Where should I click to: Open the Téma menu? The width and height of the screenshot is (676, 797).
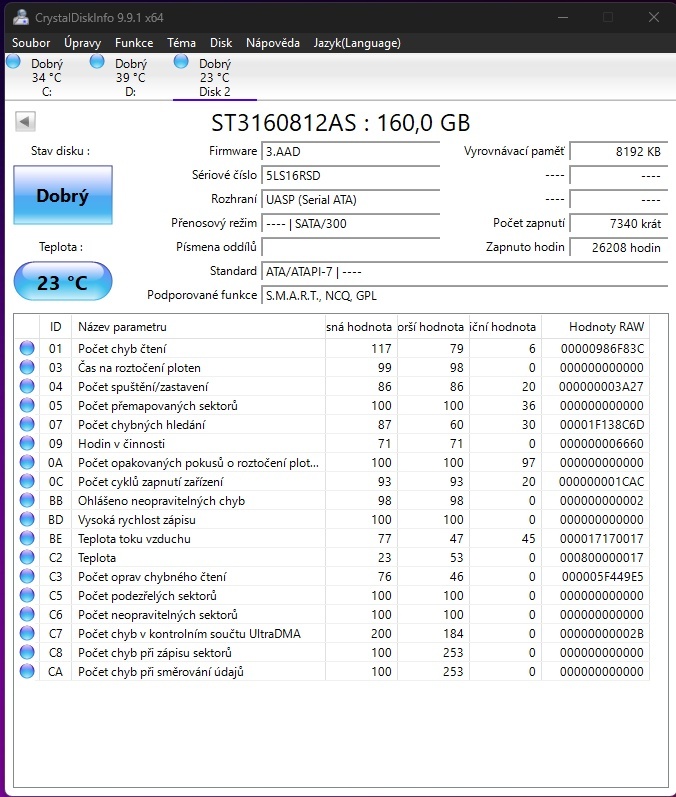[181, 43]
